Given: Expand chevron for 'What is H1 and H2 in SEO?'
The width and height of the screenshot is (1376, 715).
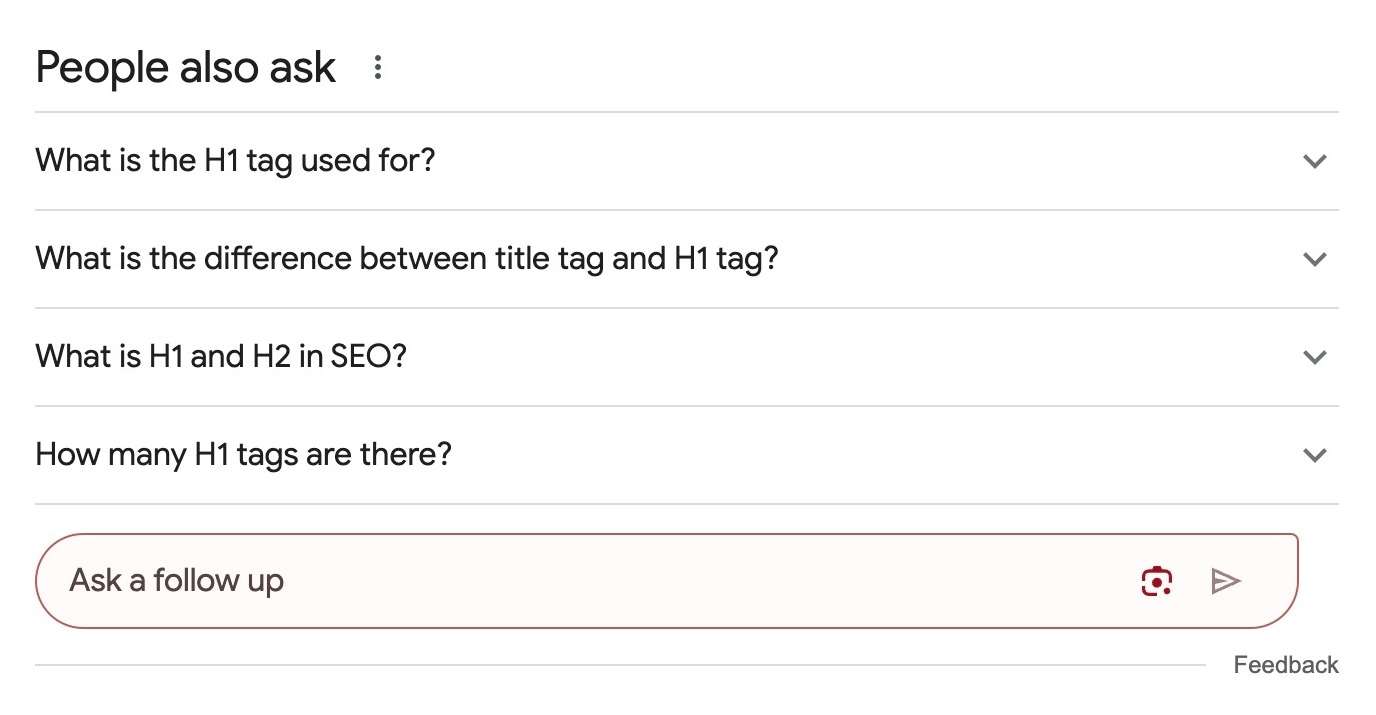Looking at the screenshot, I should pos(1315,357).
